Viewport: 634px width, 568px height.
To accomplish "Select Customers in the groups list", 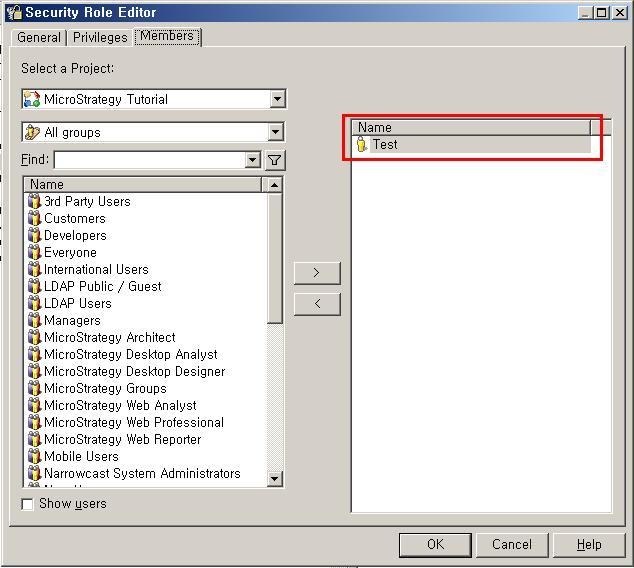I will (x=75, y=218).
